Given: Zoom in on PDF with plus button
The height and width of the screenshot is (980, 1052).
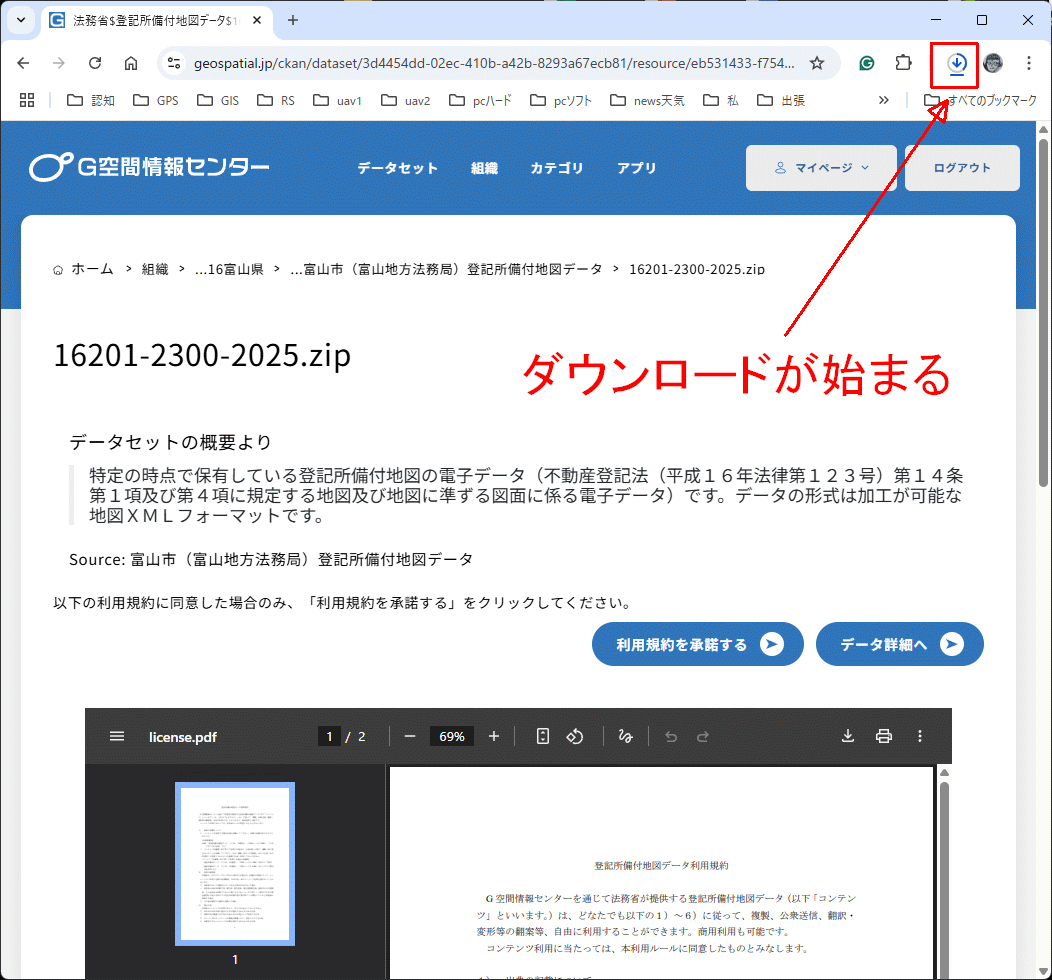Looking at the screenshot, I should click(494, 737).
